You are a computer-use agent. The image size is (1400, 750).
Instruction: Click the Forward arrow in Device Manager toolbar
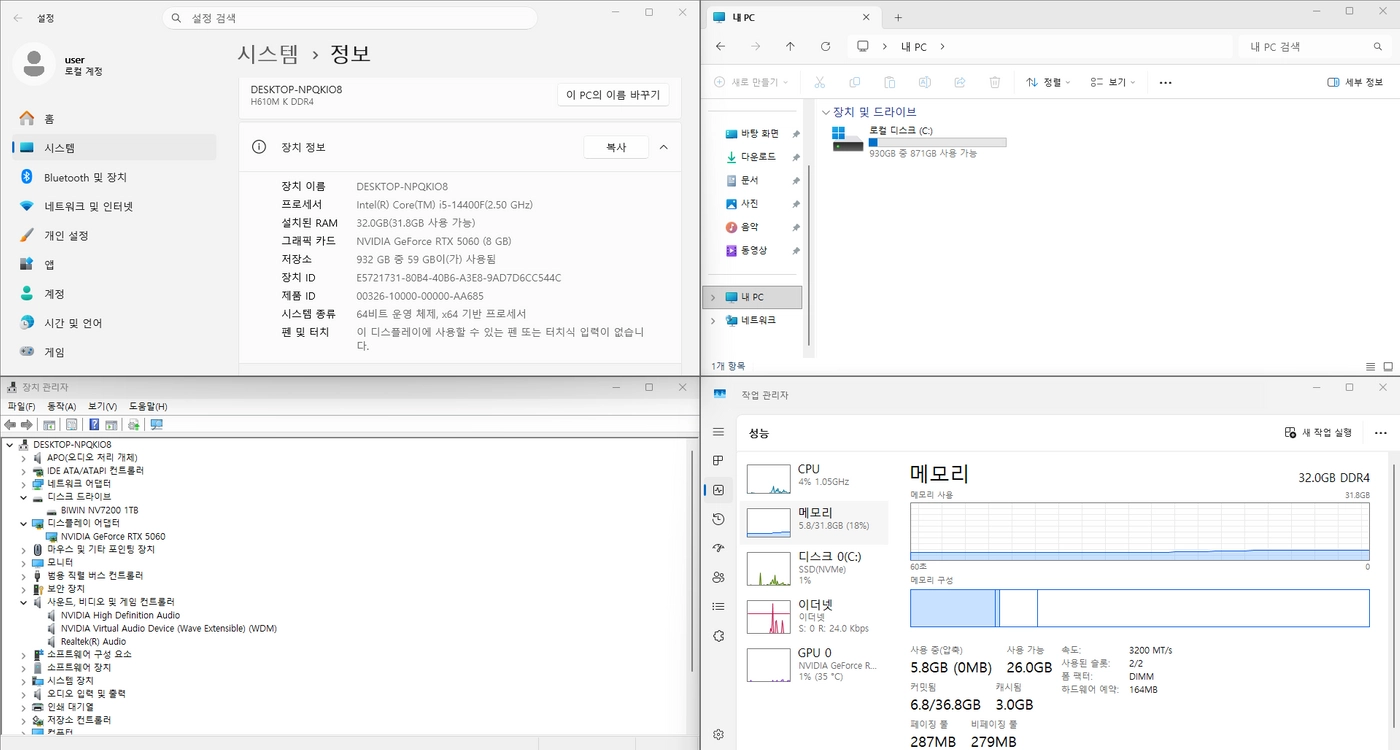27,425
